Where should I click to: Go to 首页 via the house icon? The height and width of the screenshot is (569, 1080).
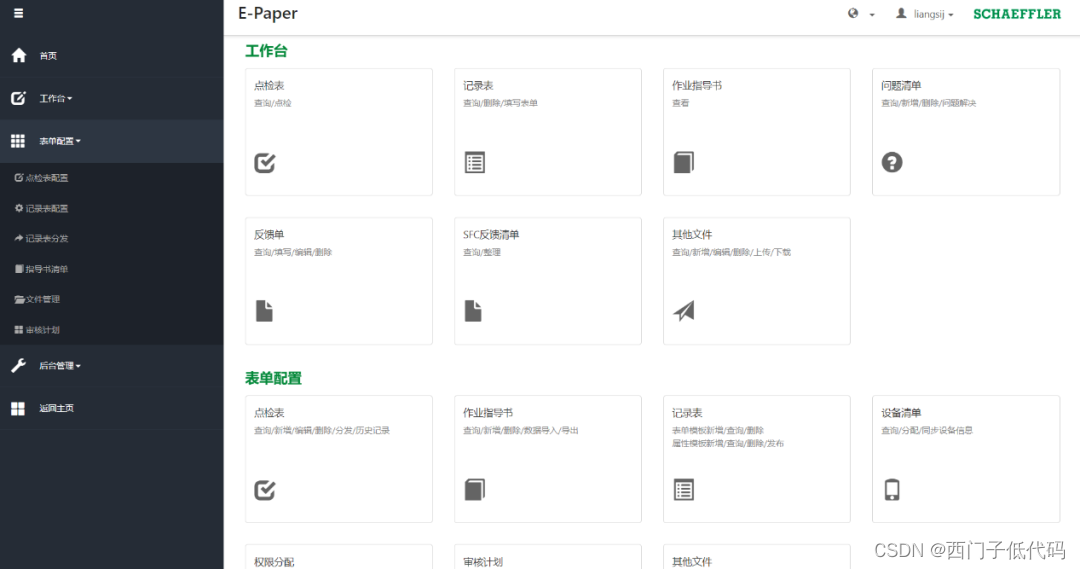(19, 55)
